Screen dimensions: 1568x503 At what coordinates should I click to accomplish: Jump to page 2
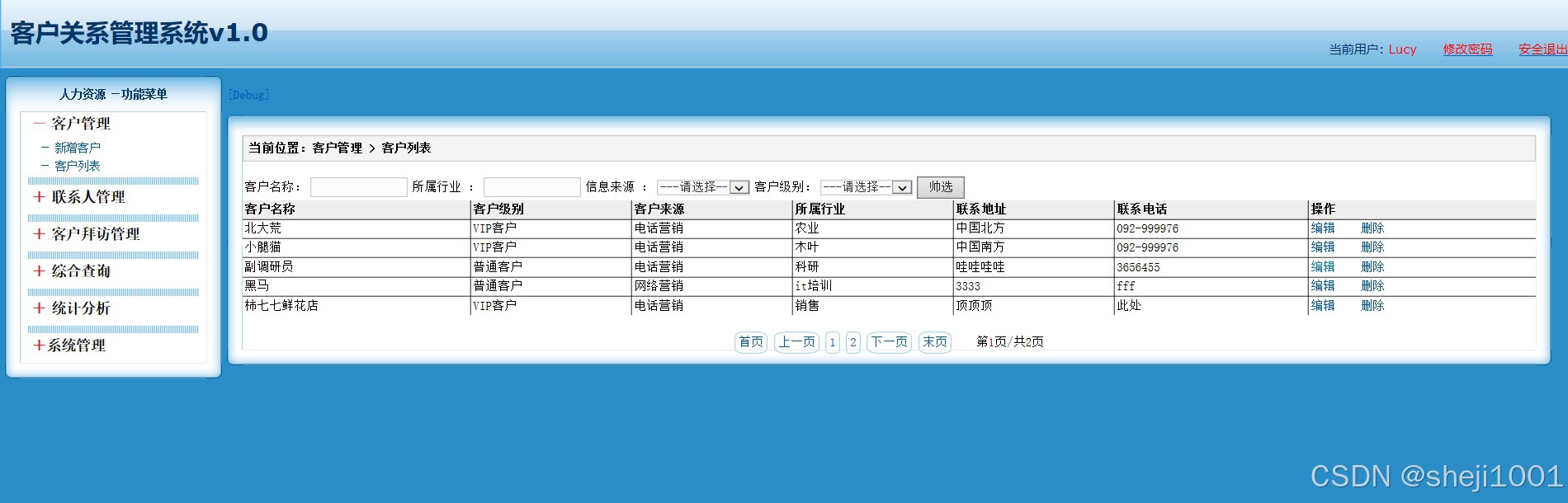tap(853, 342)
